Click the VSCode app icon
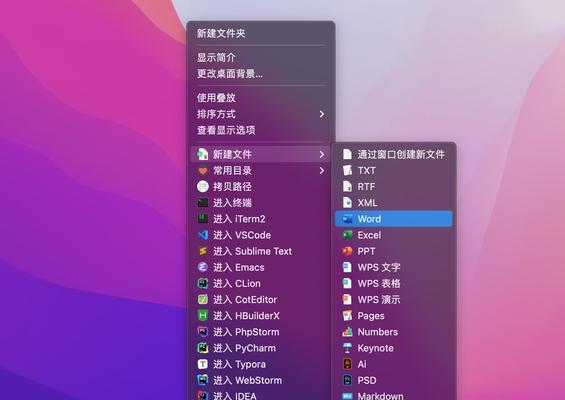565x400 pixels. [x=203, y=235]
